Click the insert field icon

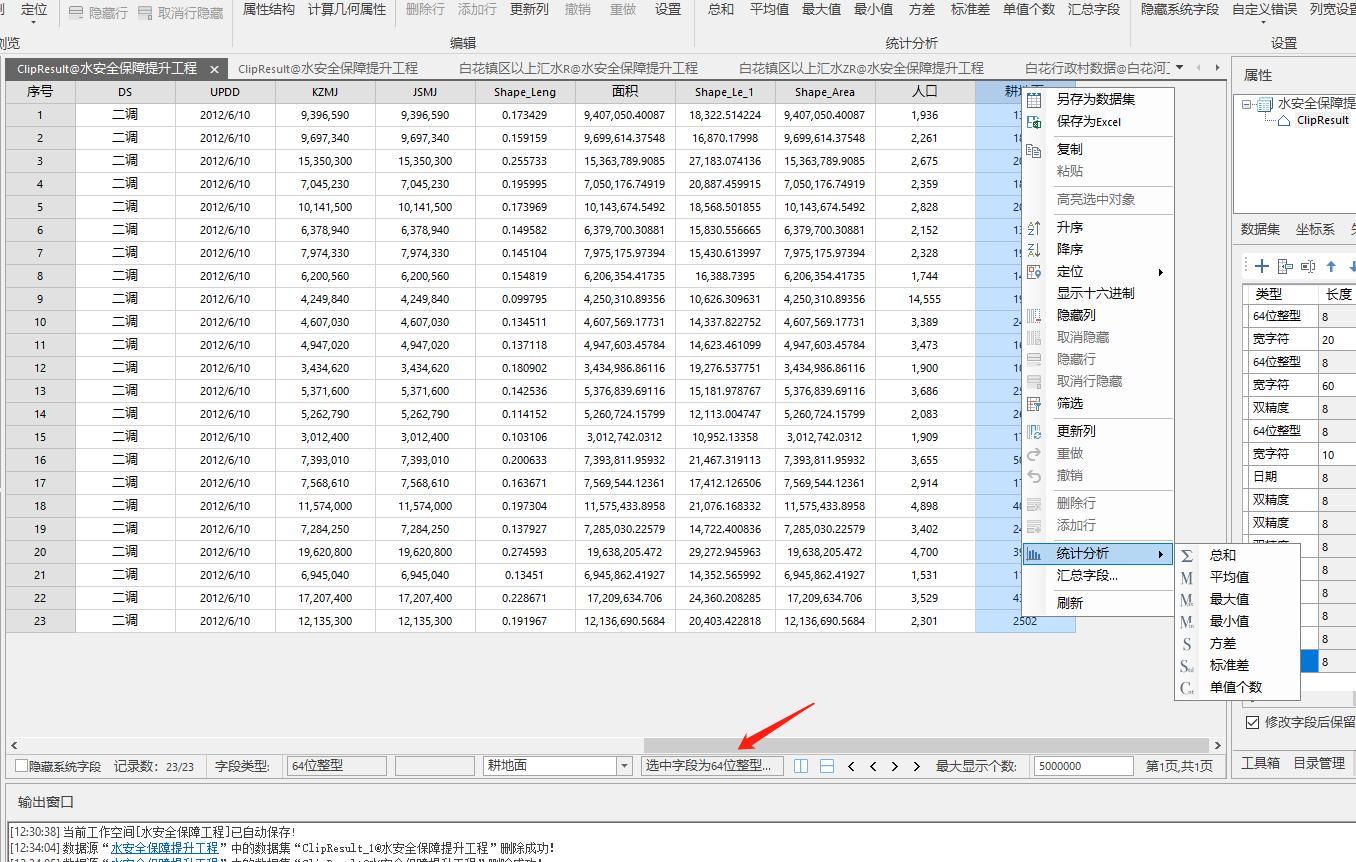[x=1286, y=266]
